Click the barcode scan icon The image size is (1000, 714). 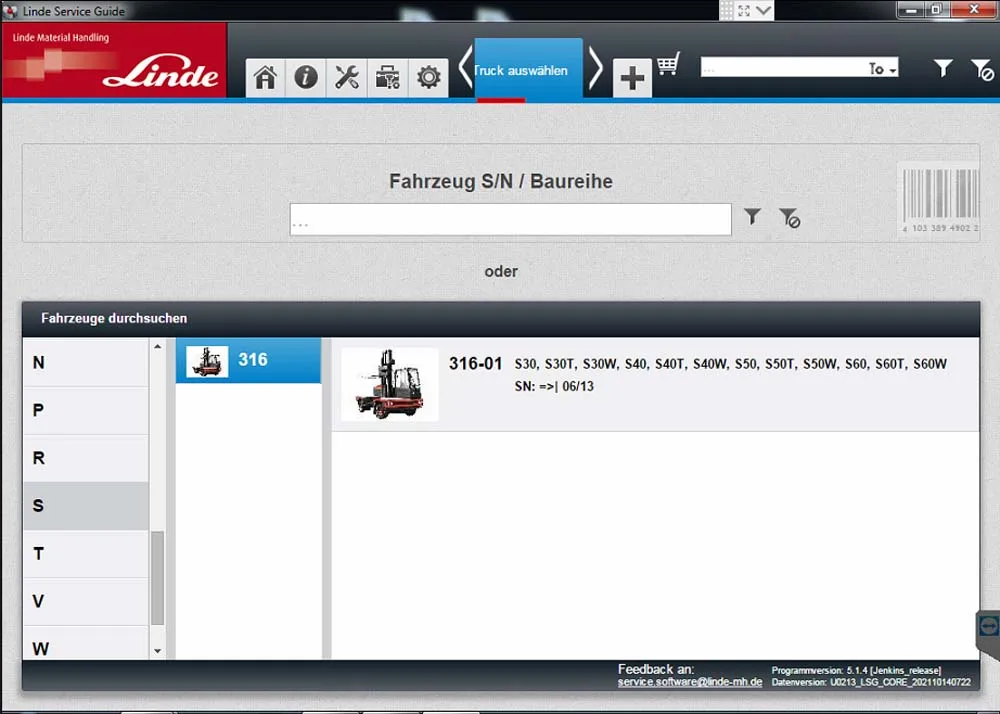(x=939, y=200)
